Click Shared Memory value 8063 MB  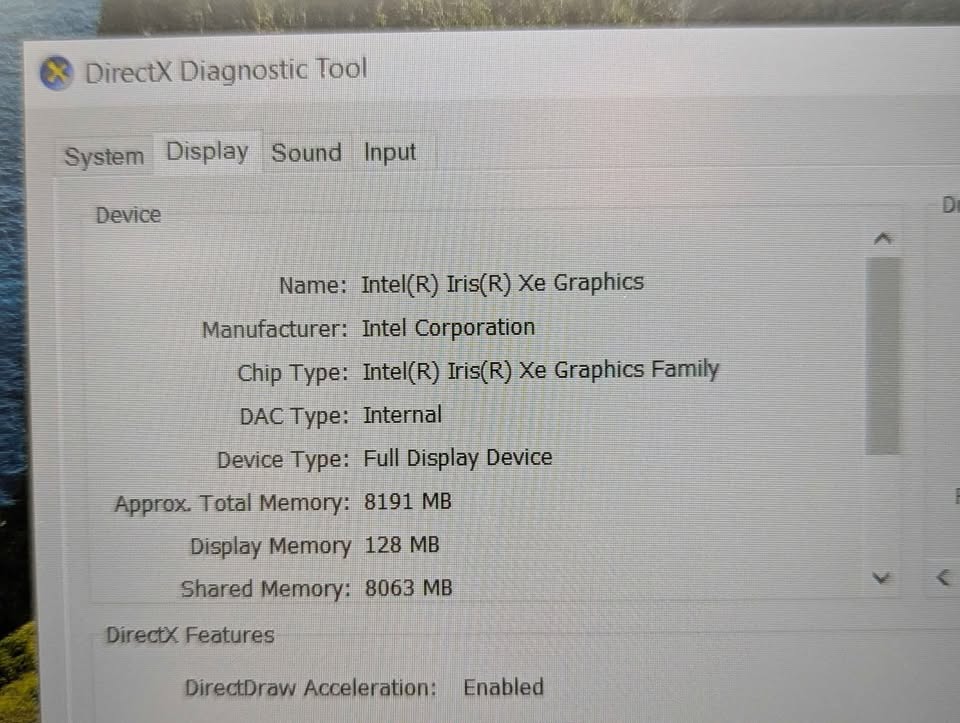[408, 588]
